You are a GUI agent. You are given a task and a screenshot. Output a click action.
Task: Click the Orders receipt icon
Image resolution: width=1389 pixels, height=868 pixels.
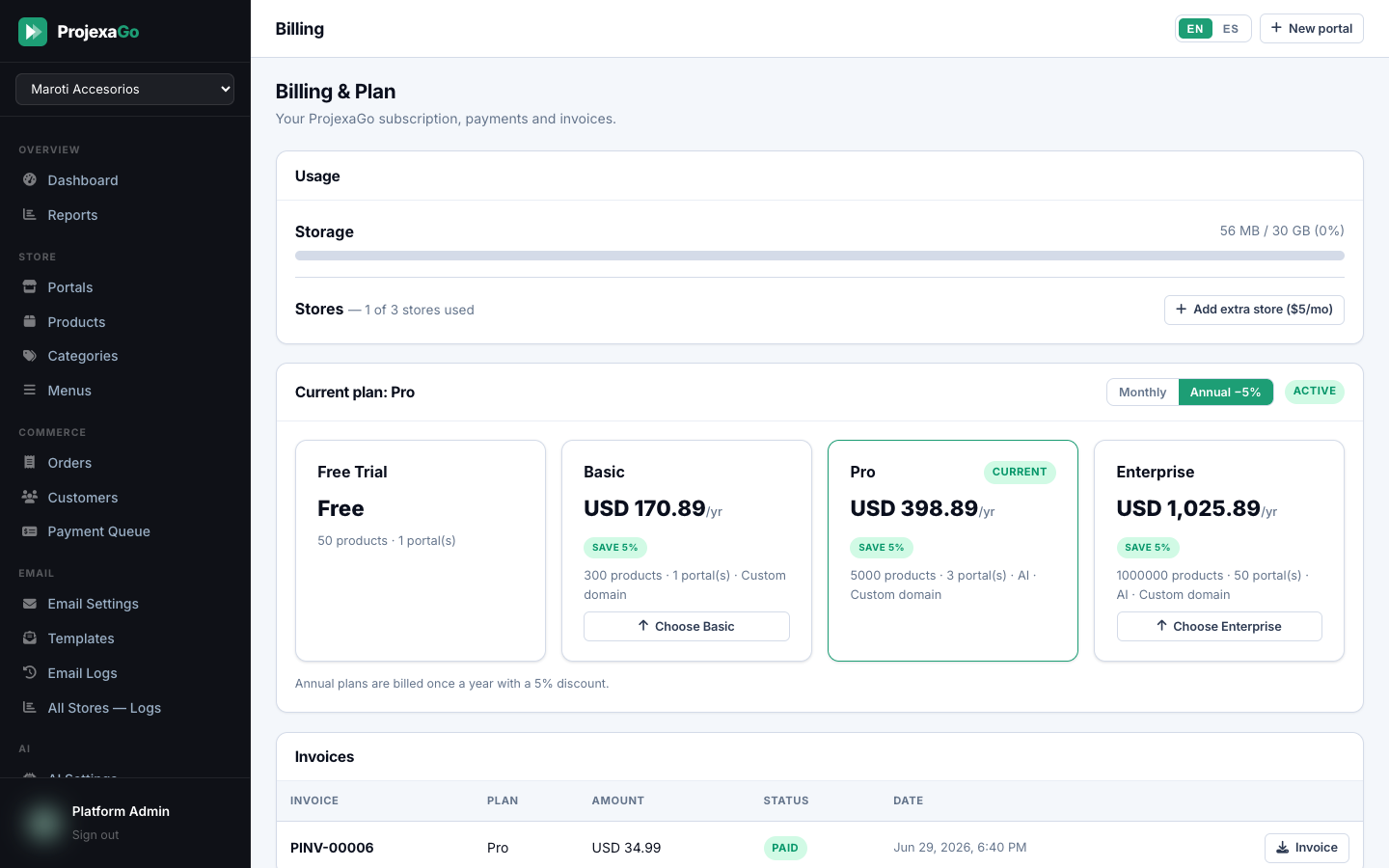(30, 462)
